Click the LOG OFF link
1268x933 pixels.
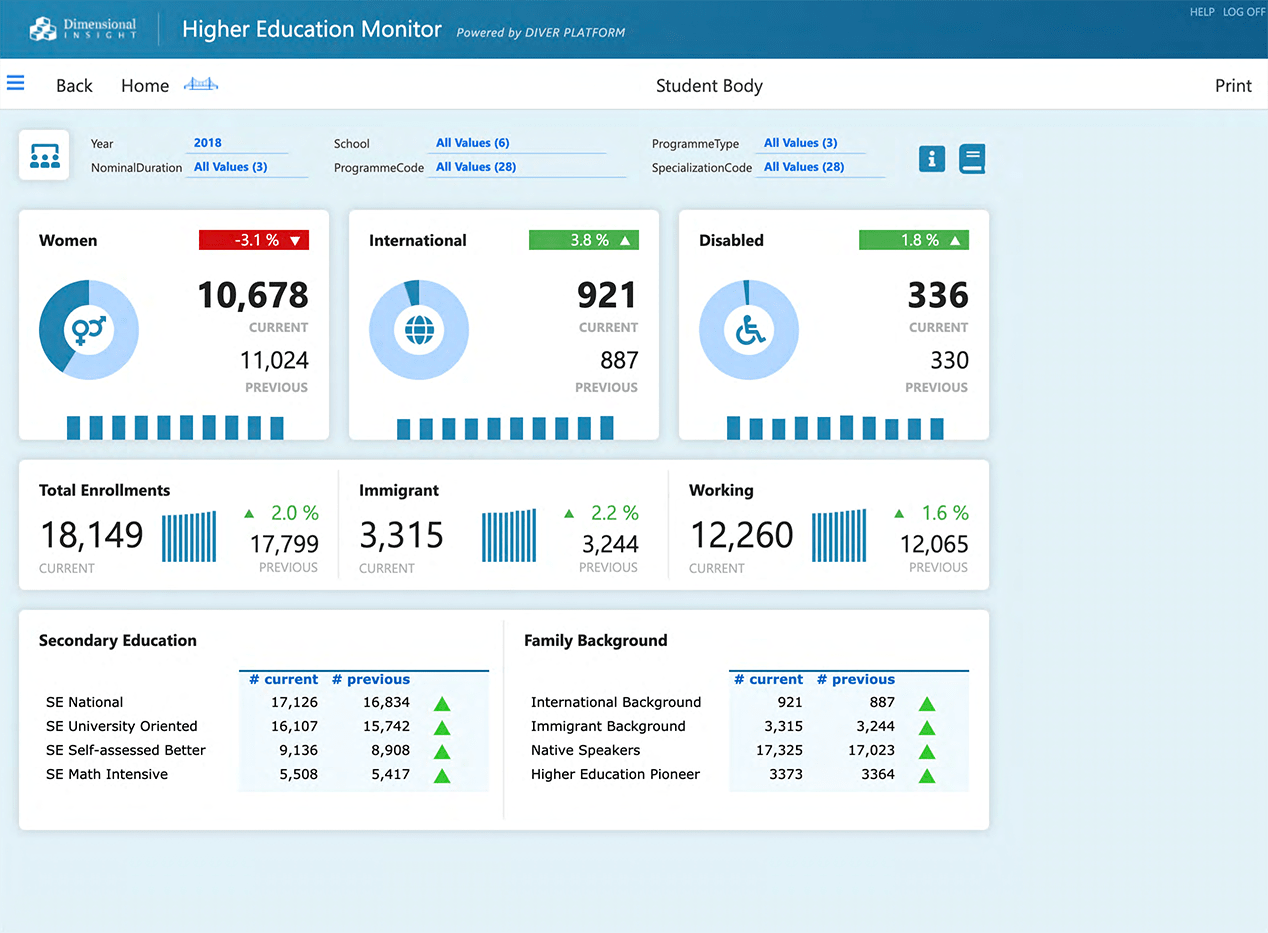point(1244,12)
